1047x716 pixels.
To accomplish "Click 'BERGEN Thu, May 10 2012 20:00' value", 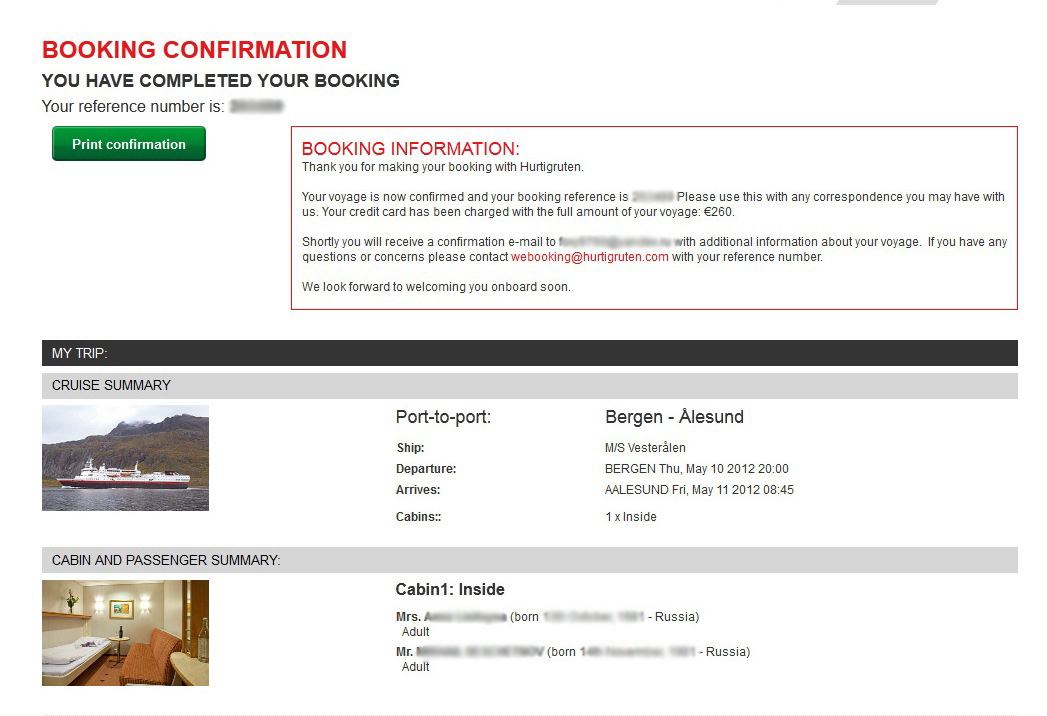I will (x=696, y=469).
